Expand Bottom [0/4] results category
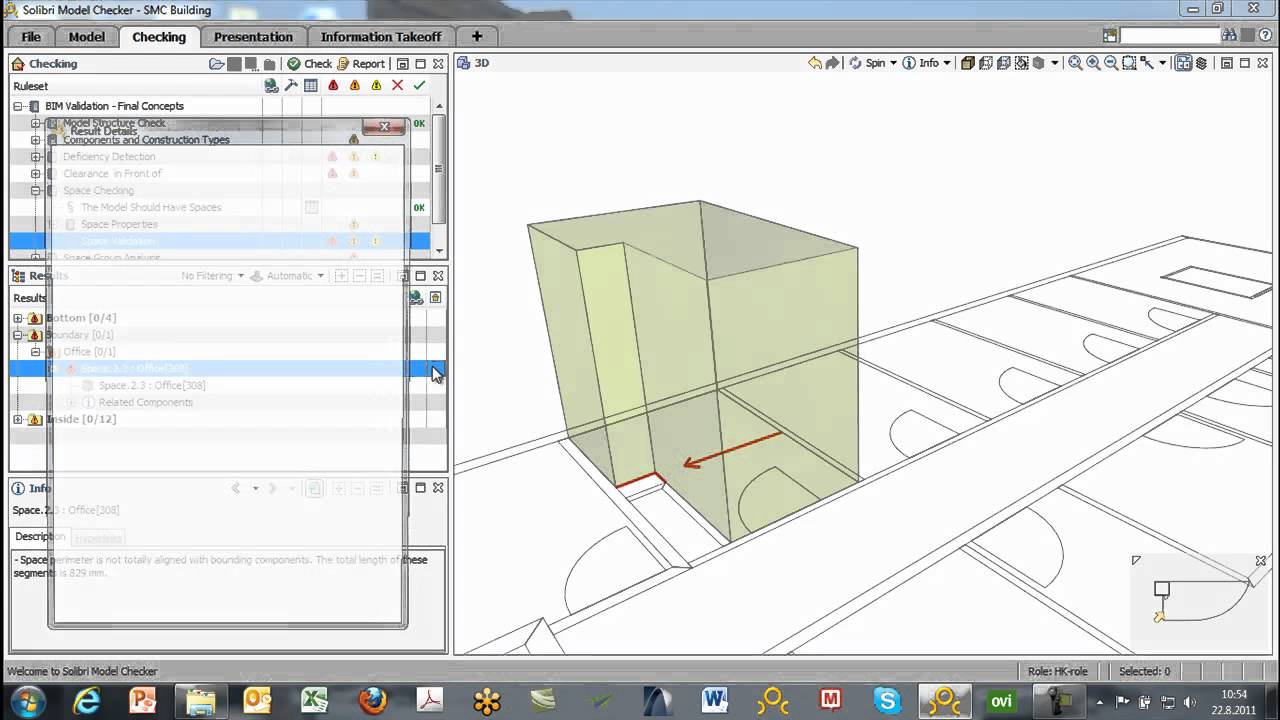 click(x=18, y=318)
